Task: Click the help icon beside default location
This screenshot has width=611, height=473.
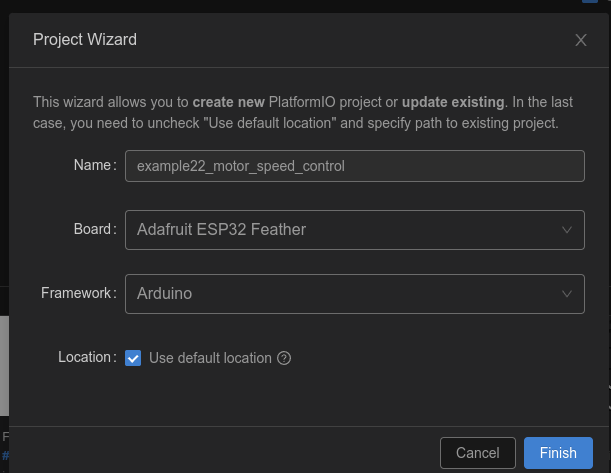Action: 284,358
